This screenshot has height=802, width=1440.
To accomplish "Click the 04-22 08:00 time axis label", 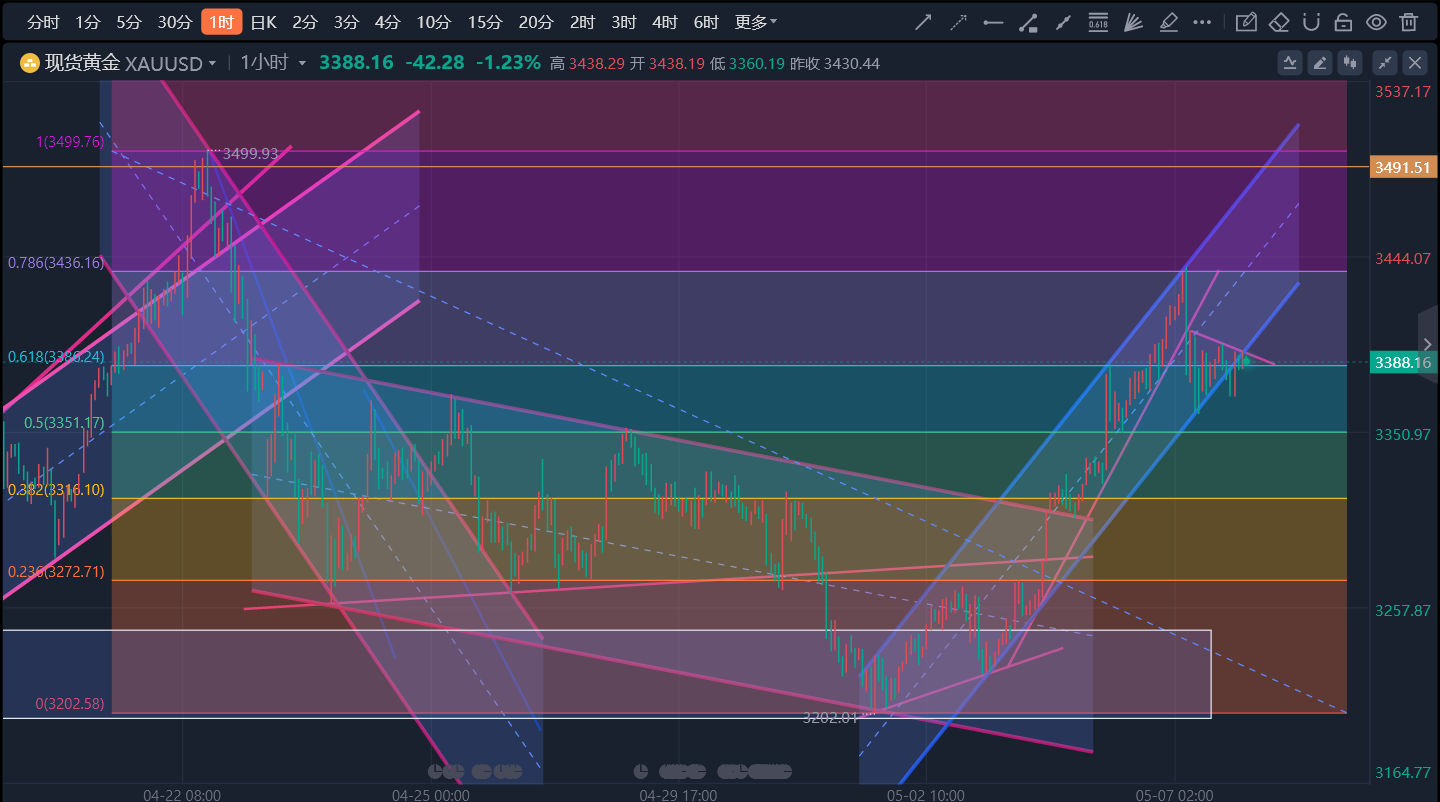I will (182, 795).
